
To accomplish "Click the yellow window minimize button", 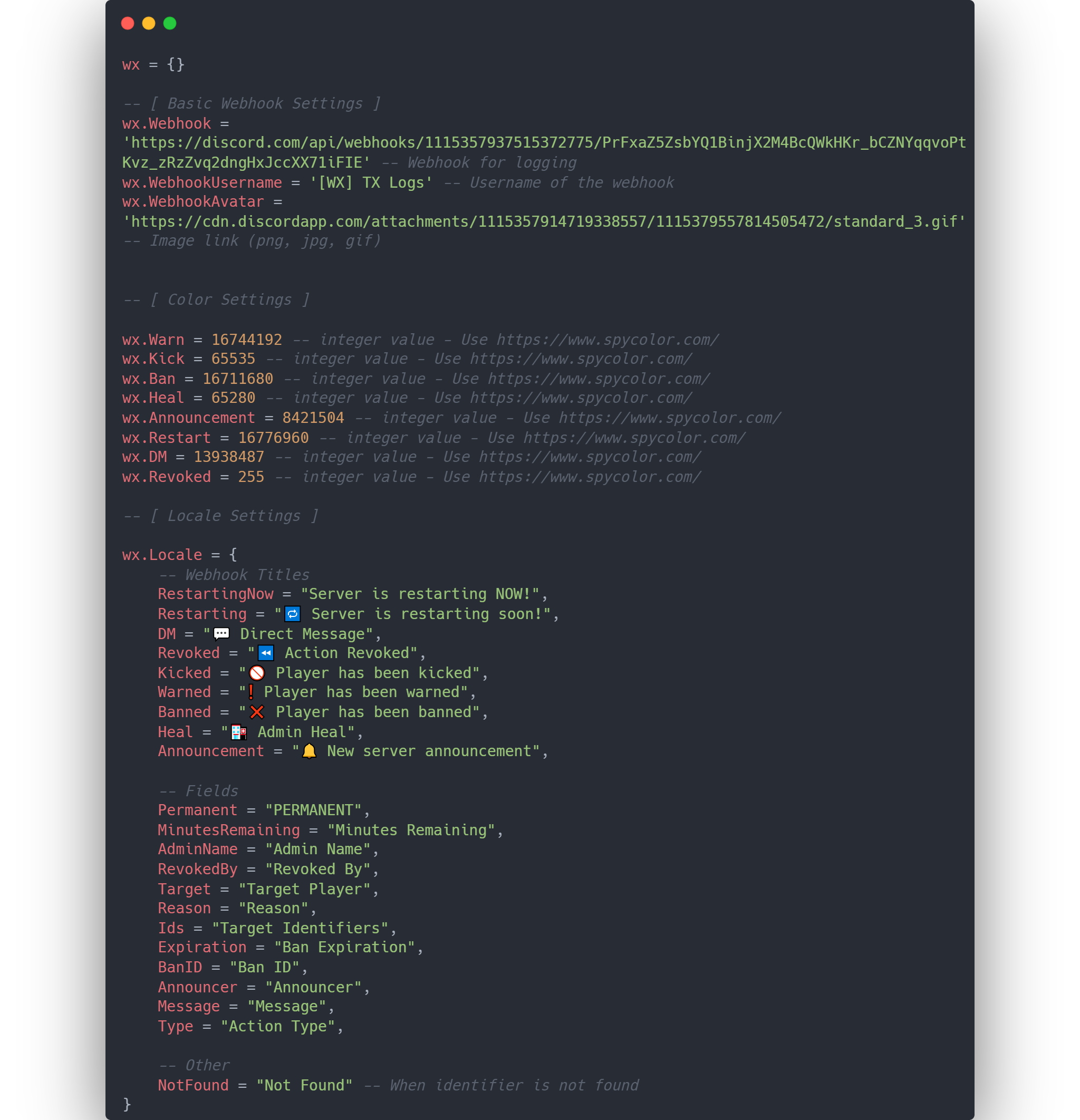I will pos(149,23).
